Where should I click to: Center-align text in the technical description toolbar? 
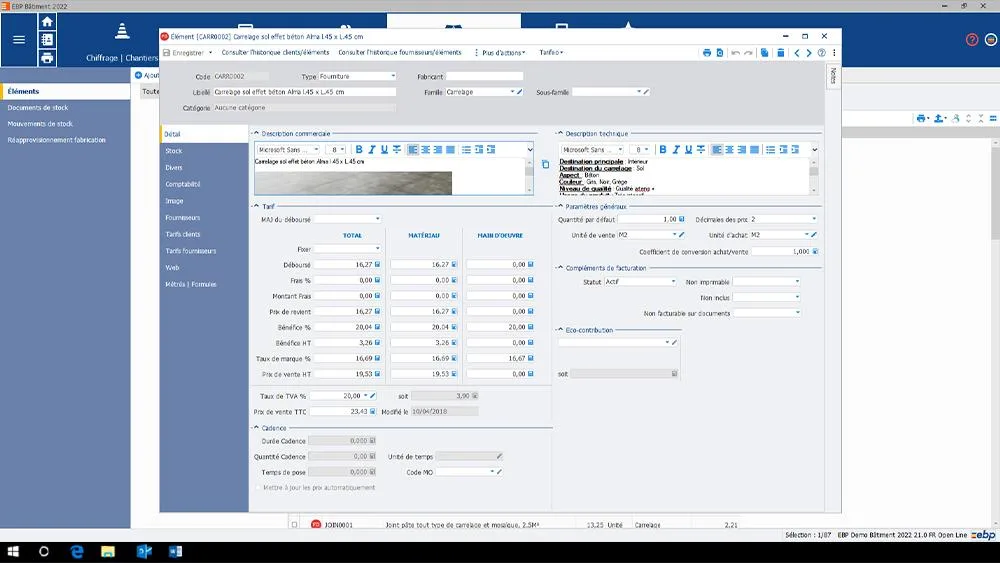(x=730, y=150)
